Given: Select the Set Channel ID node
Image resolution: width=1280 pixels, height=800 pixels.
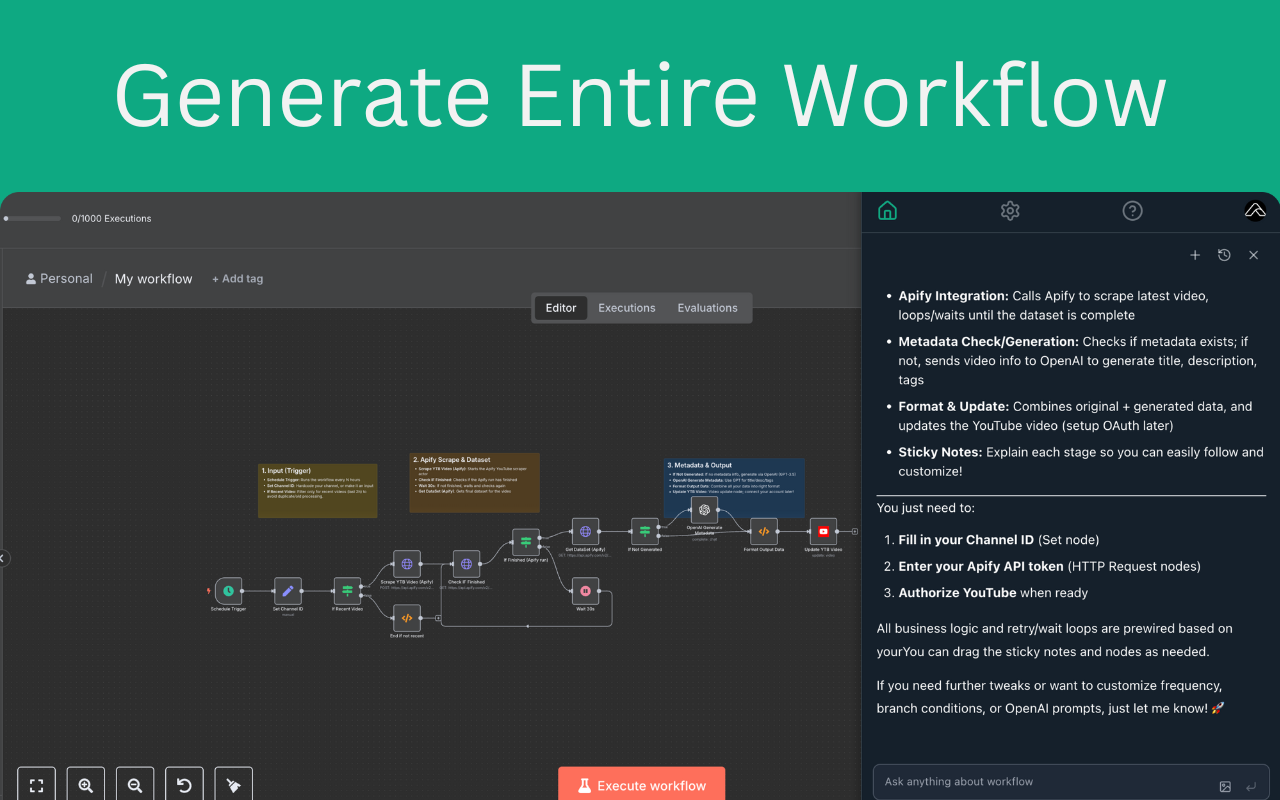Looking at the screenshot, I should 288,591.
